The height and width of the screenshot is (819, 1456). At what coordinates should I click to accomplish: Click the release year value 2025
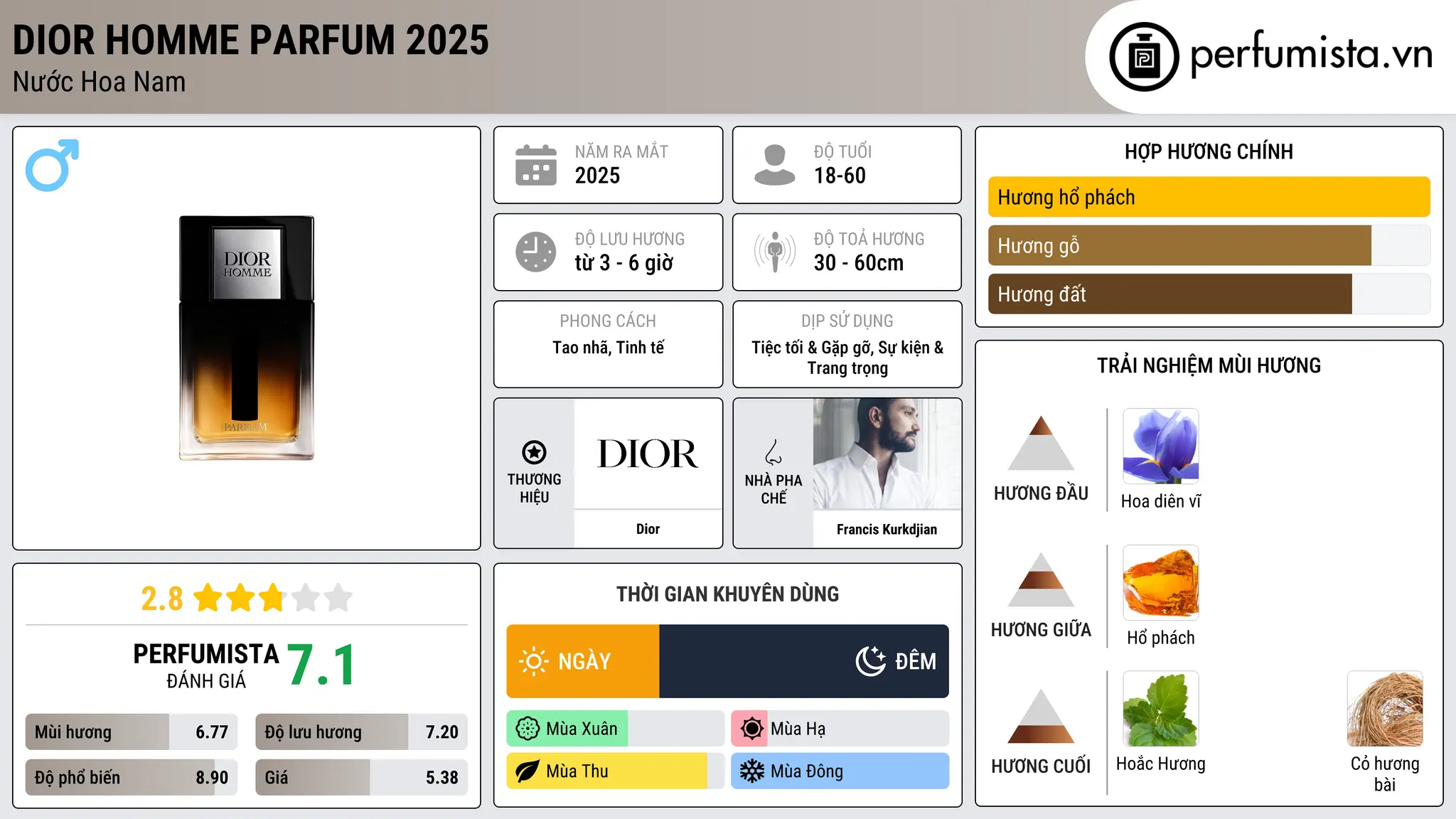click(x=597, y=176)
